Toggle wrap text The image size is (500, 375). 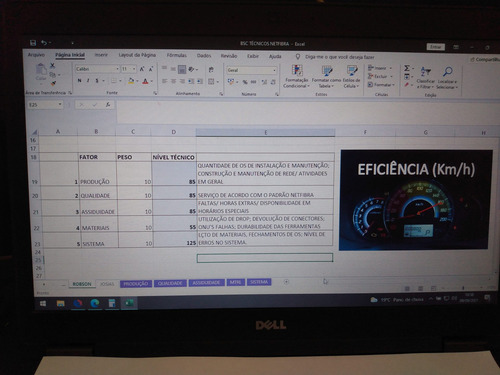(x=211, y=70)
